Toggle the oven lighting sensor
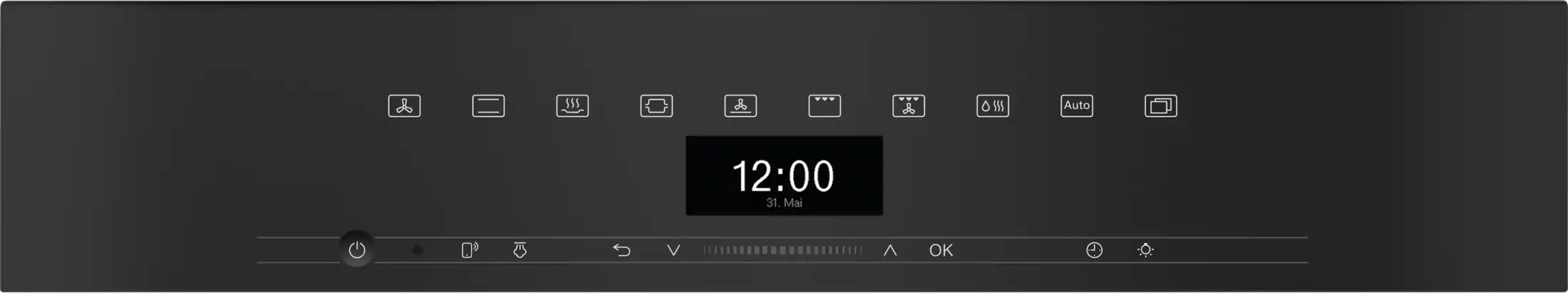 tap(1145, 250)
